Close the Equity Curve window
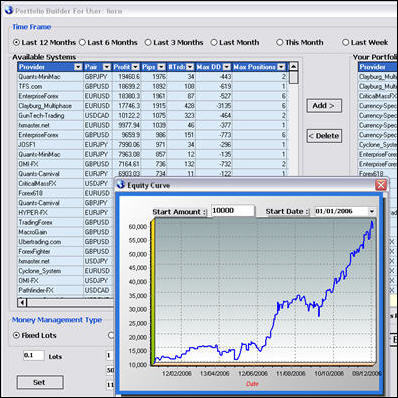The width and height of the screenshot is (398, 398). coord(381,185)
